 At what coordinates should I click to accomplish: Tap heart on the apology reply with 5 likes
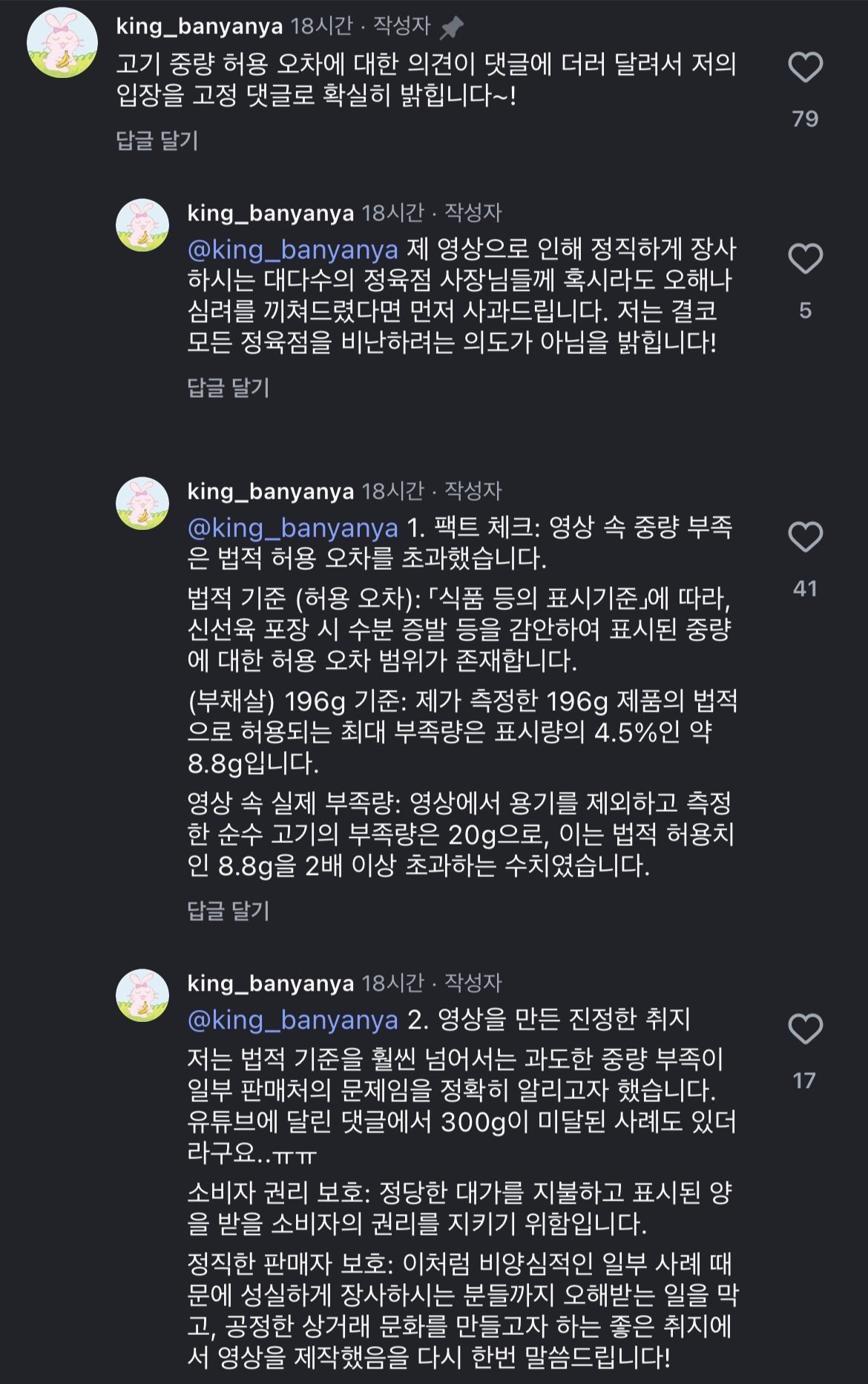coord(805,259)
